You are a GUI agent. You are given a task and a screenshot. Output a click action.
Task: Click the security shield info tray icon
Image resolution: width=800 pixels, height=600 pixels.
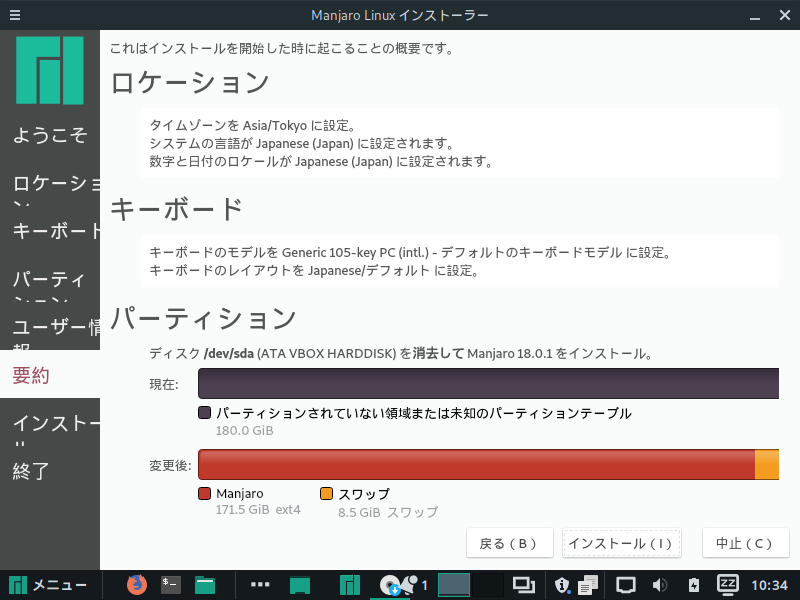562,585
